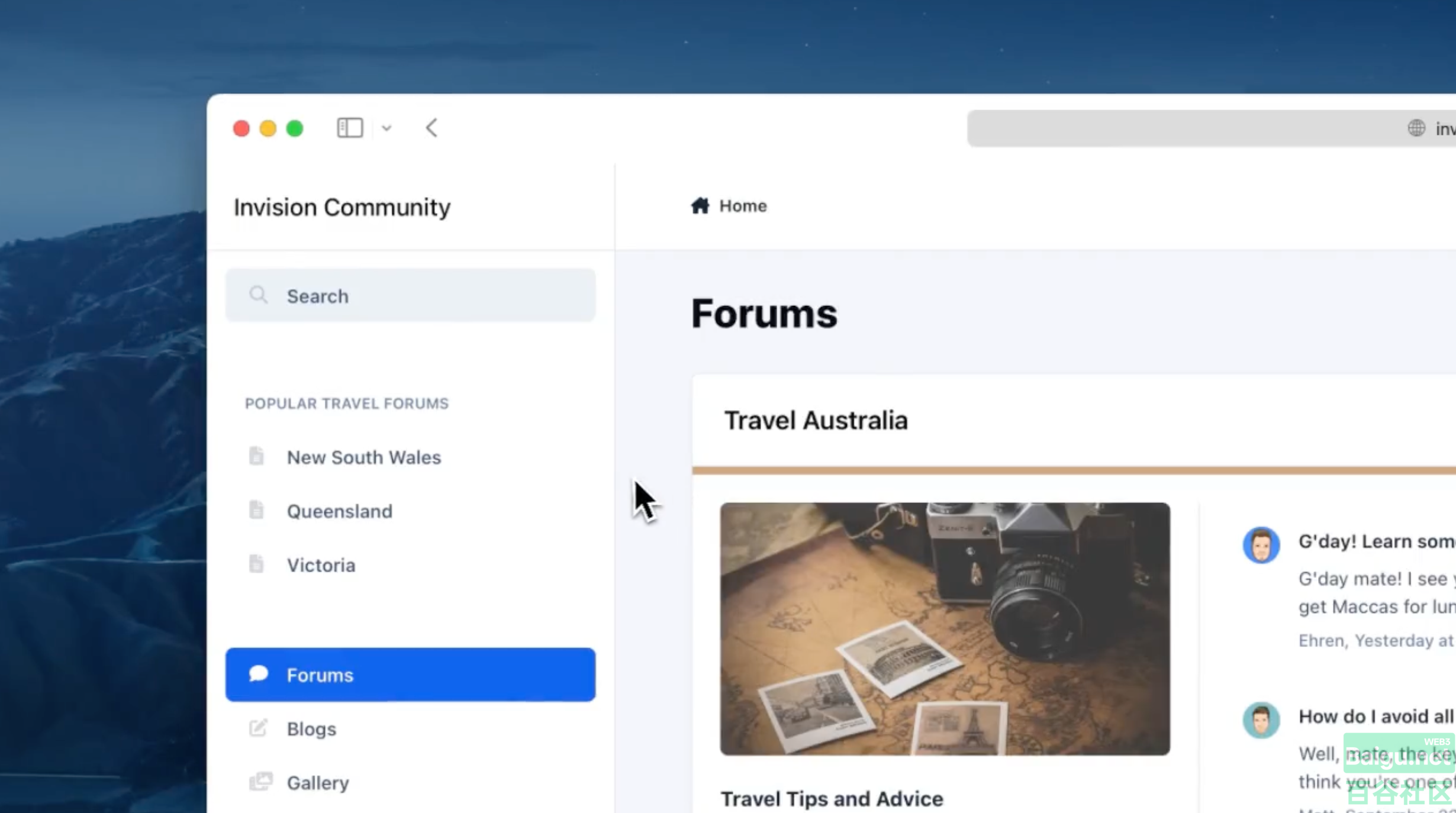Open the Travel Tips and Advice forum
1456x813 pixels.
click(832, 799)
